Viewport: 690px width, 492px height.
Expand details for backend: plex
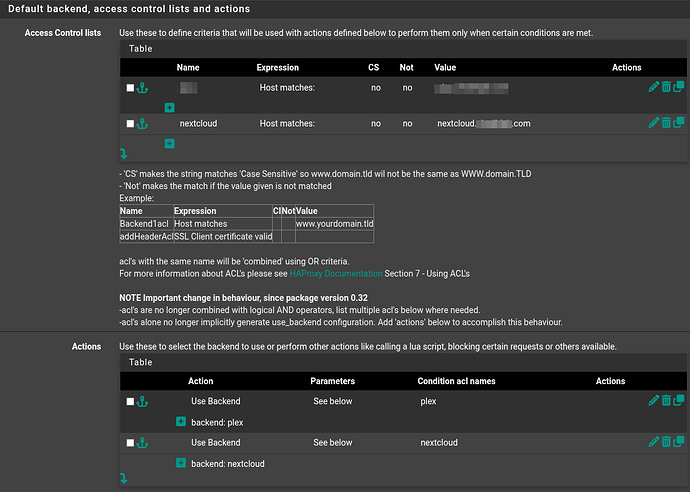click(x=181, y=422)
